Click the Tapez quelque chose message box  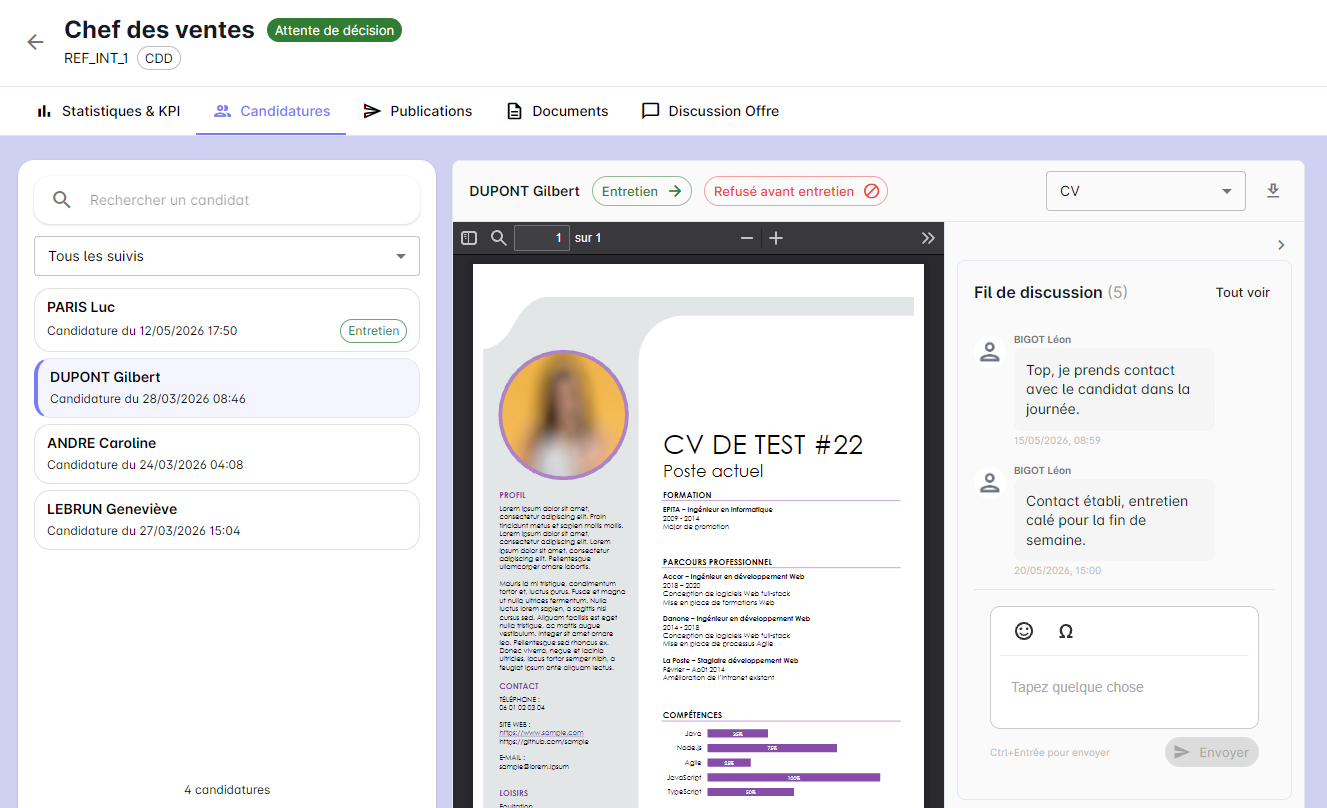pyautogui.click(x=1124, y=687)
